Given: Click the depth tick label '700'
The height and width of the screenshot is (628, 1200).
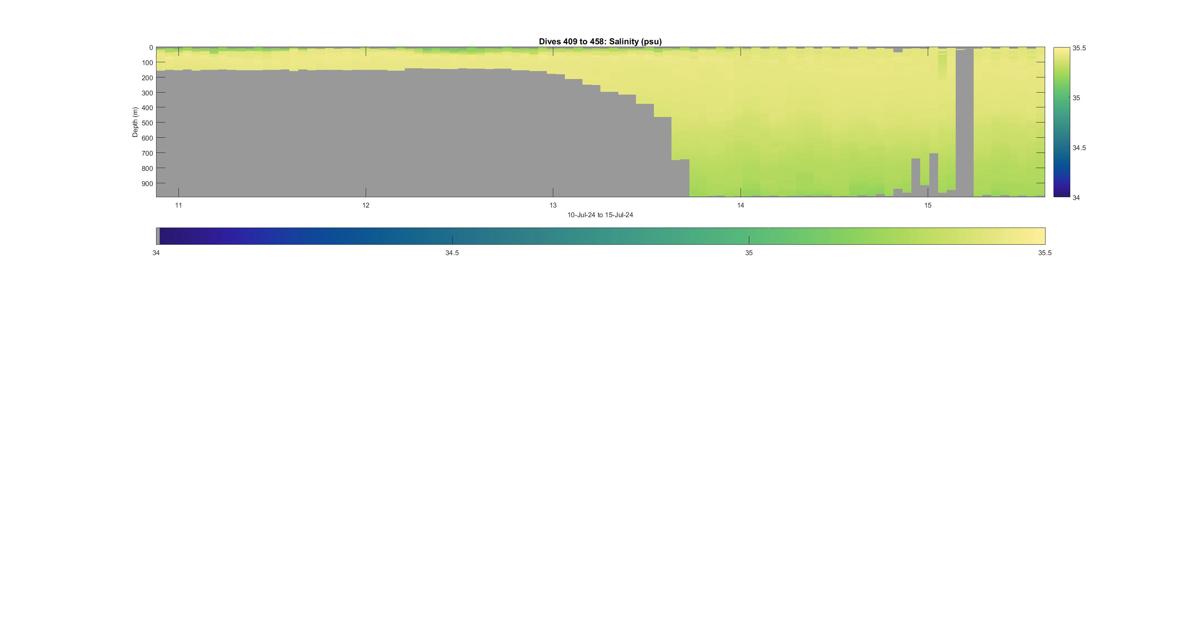Looking at the screenshot, I should (147, 153).
